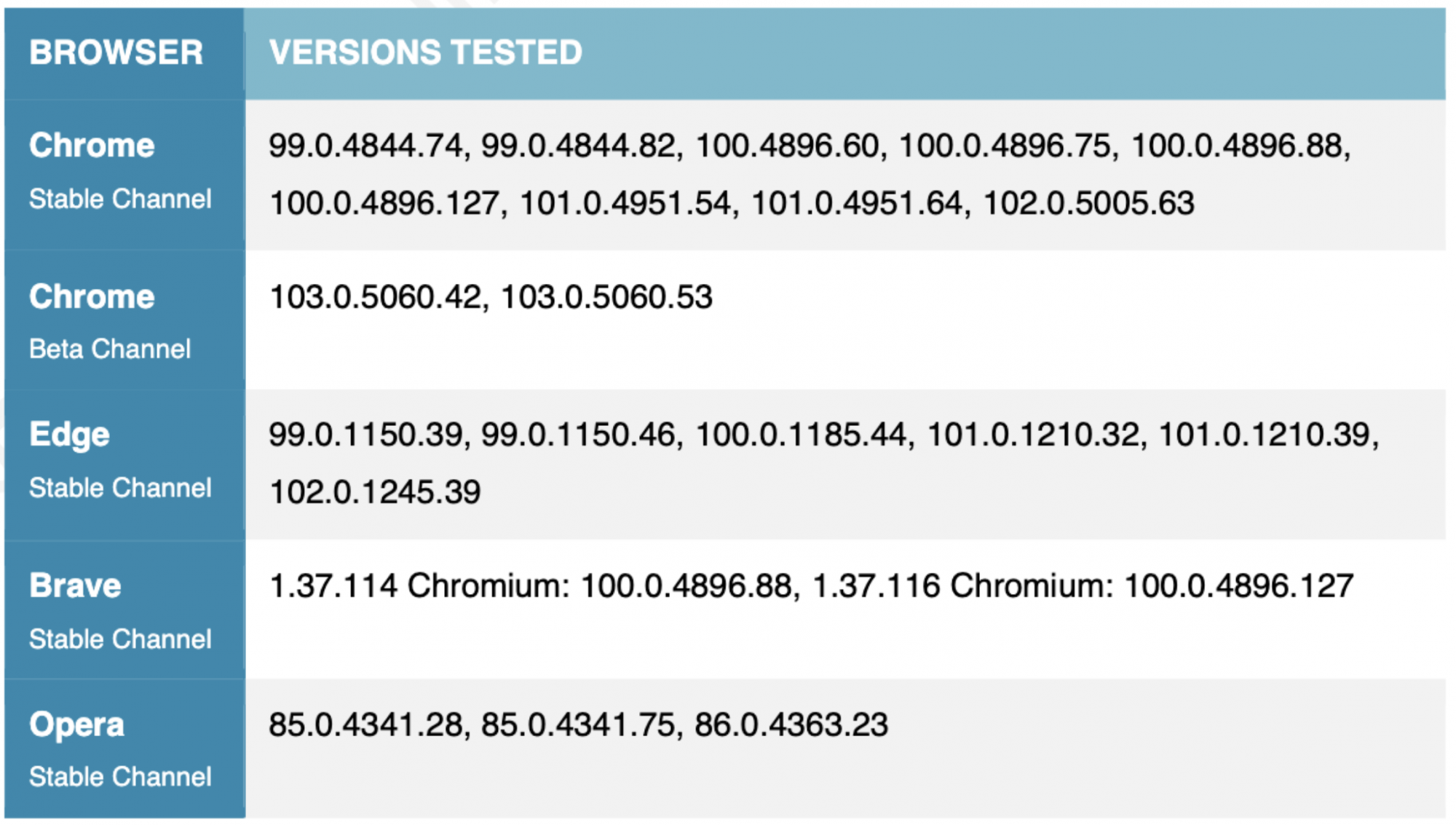This screenshot has height=825, width=1456.
Task: Click Chrome version 99.0.4844.74
Action: click(365, 146)
